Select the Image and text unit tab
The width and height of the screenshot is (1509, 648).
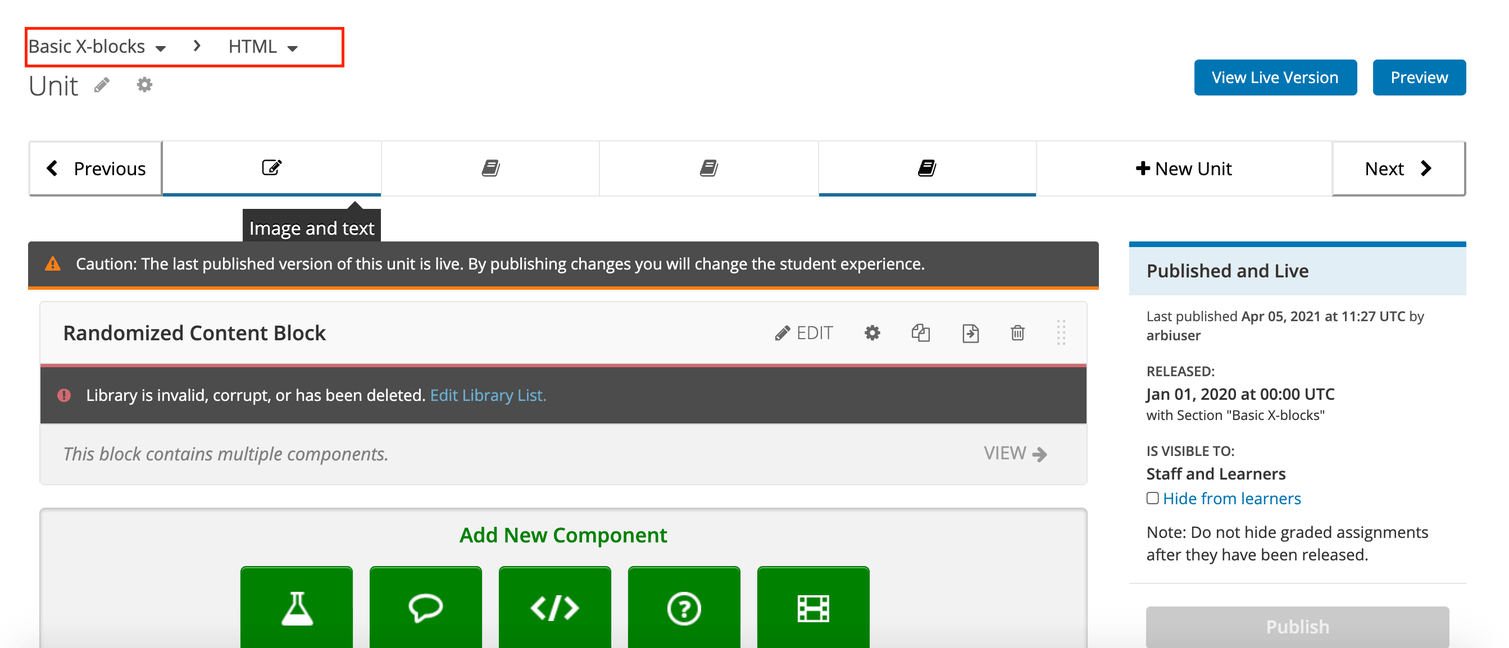pos(272,168)
